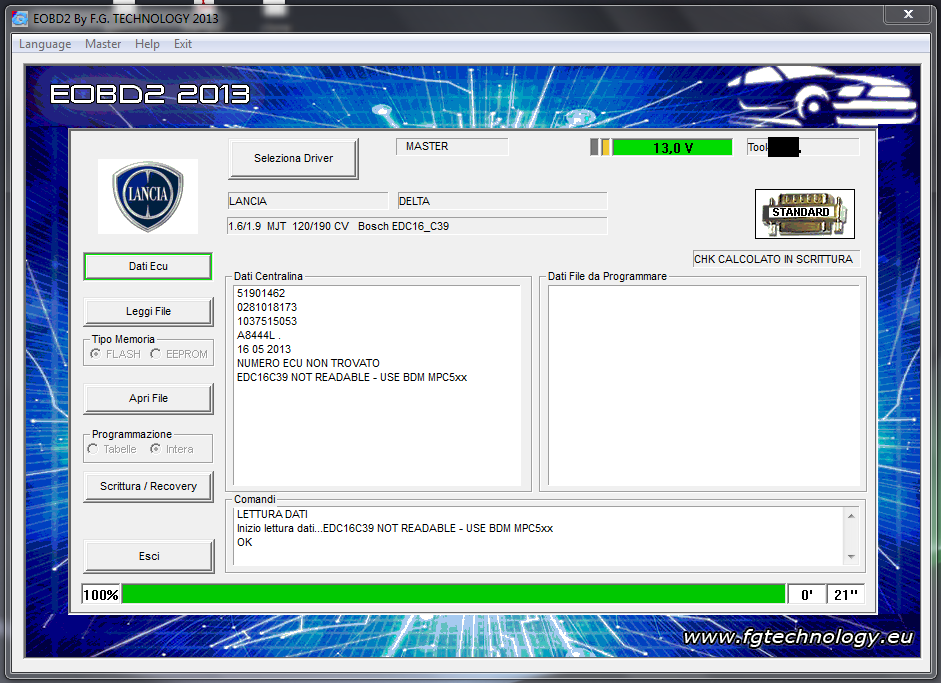Click the 21'' seconds timer box
Image resolution: width=941 pixels, height=683 pixels.
[846, 595]
